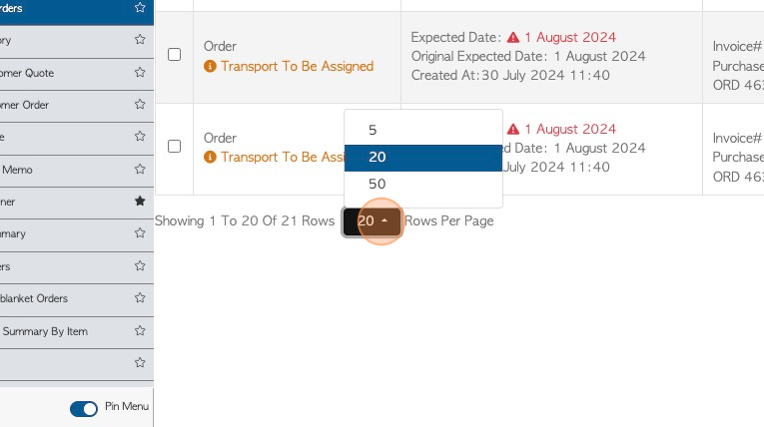Click the orange info icon in first order row
This screenshot has height=427, width=764.
[210, 66]
